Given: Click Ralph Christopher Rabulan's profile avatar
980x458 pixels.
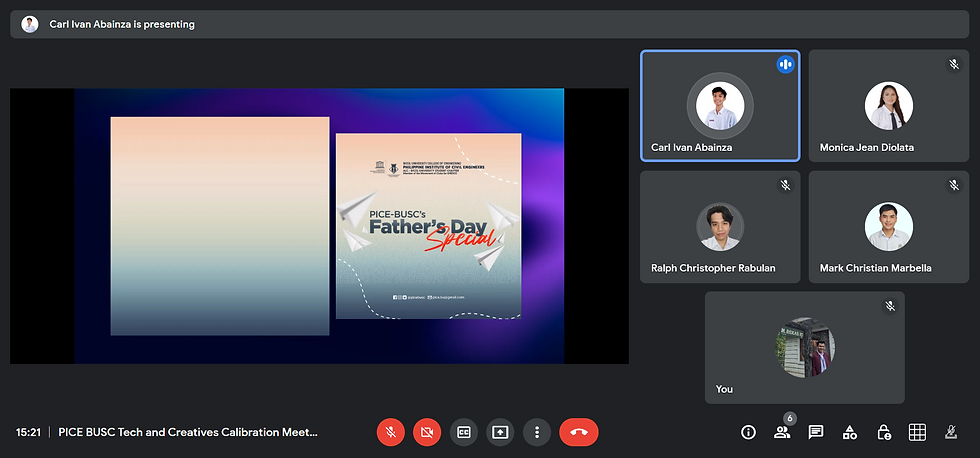Looking at the screenshot, I should pos(720,227).
